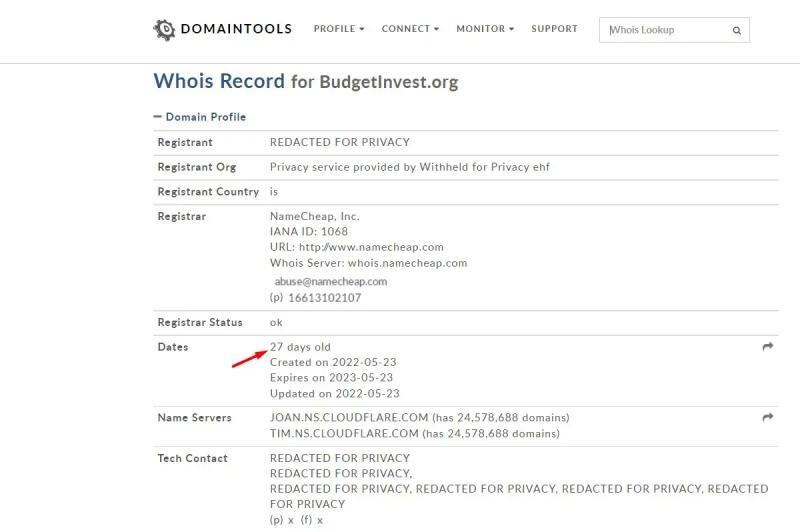This screenshot has width=800, height=532.
Task: Click the Dates row label
Action: pyautogui.click(x=173, y=347)
